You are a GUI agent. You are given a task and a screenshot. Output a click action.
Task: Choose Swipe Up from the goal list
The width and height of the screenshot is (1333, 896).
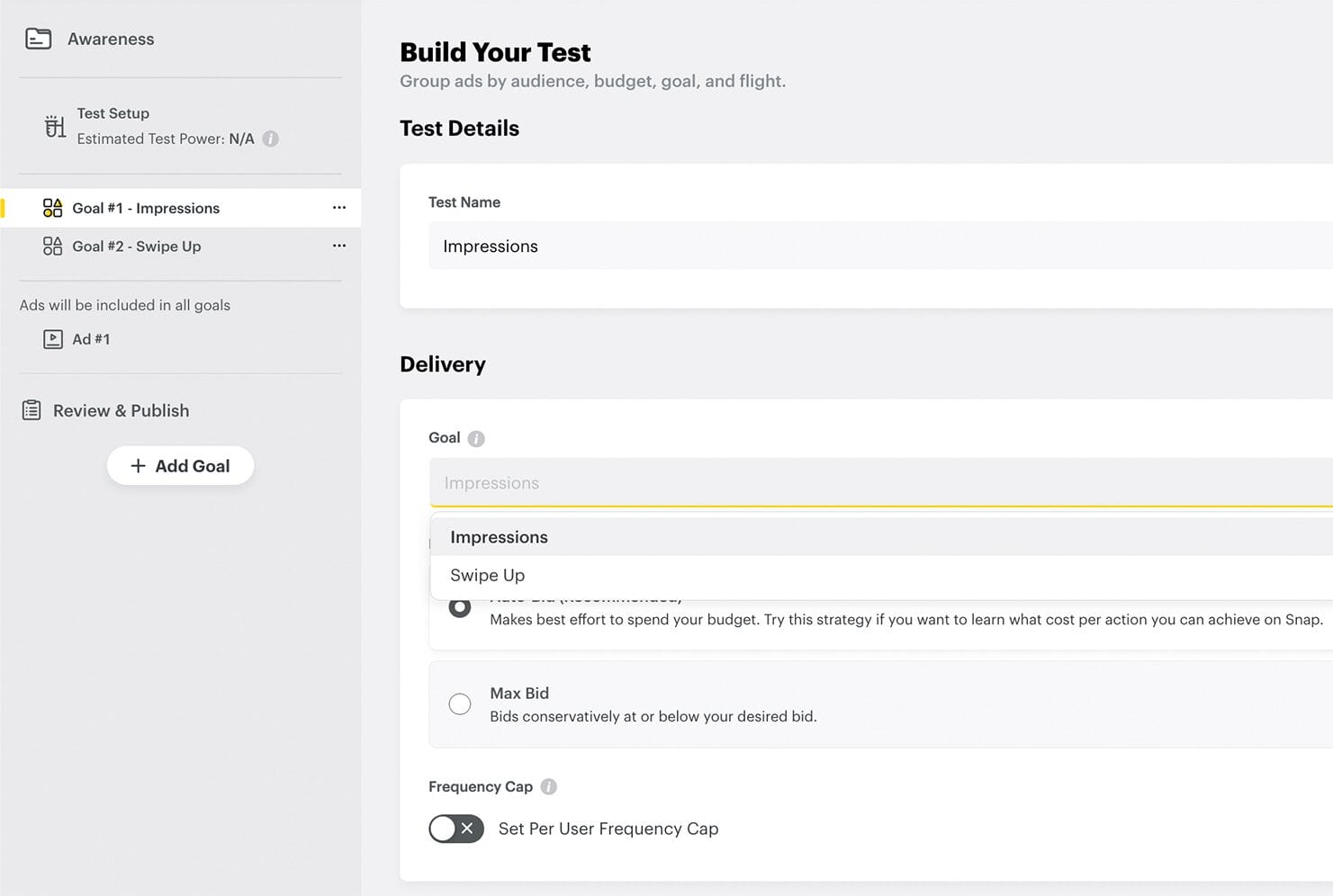pos(487,575)
